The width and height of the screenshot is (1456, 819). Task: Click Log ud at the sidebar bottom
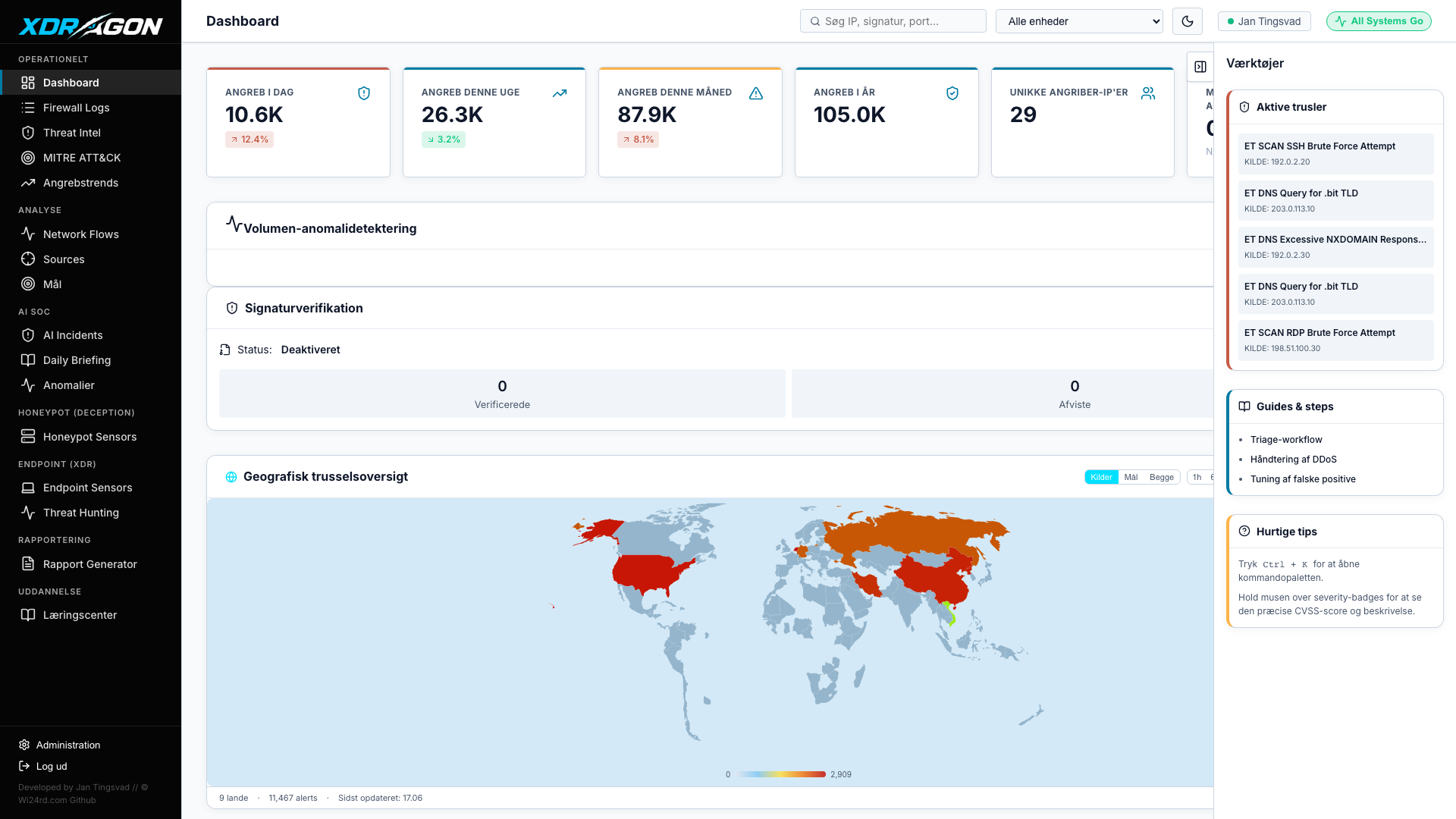(x=52, y=766)
